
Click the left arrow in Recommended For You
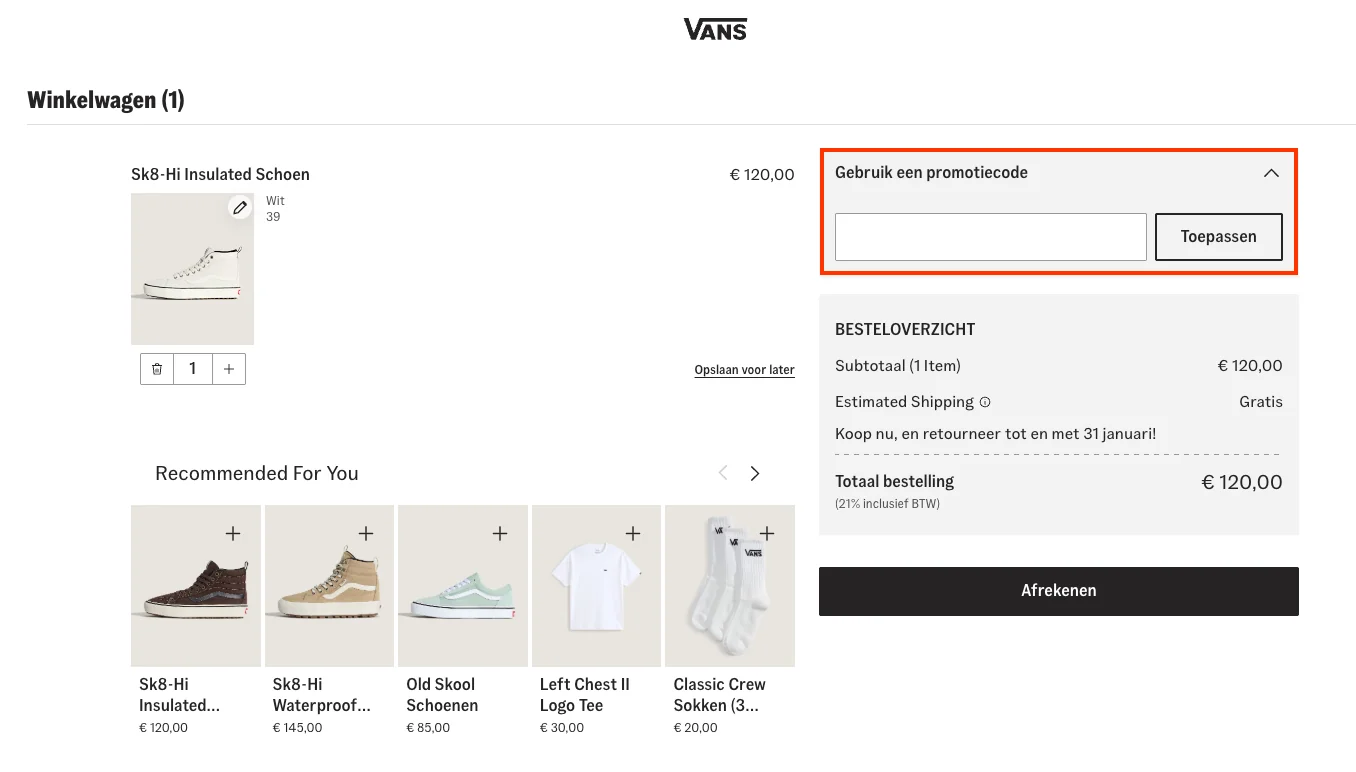[722, 473]
